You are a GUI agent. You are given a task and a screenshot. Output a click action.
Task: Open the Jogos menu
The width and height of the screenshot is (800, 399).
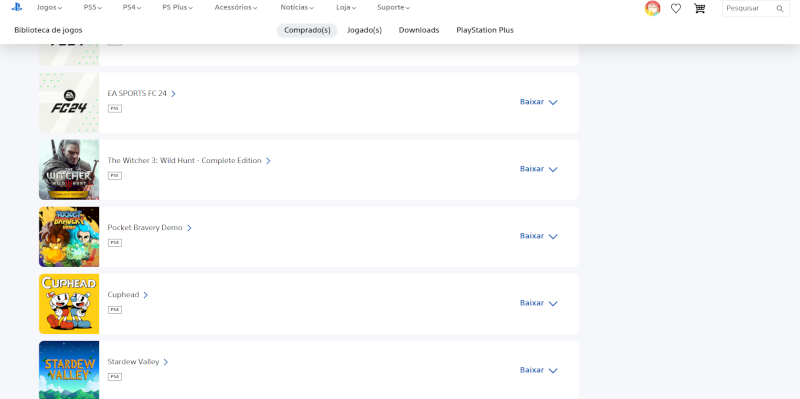coord(49,8)
